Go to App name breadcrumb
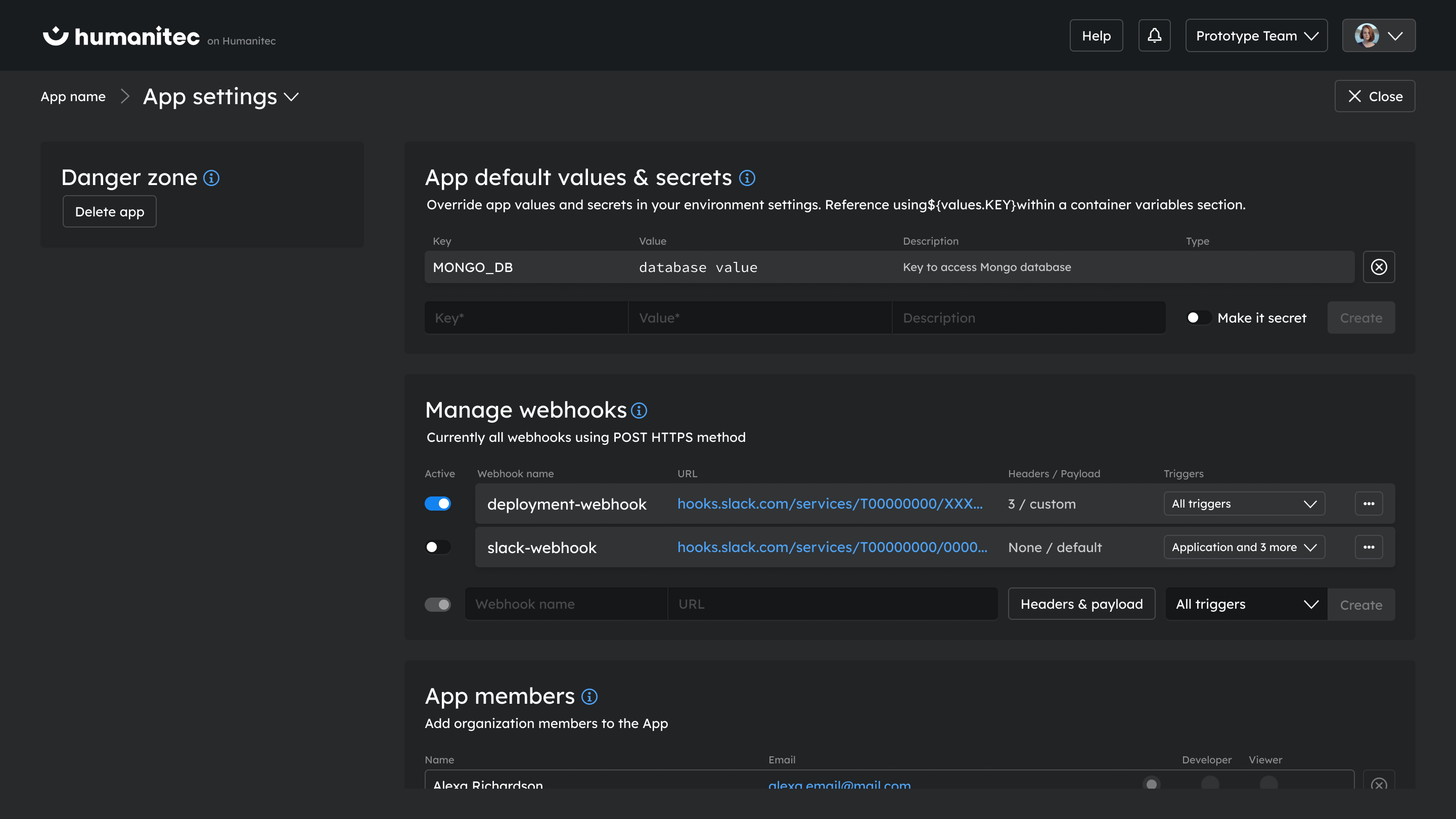Screen dimensions: 1456x819 click(x=72, y=96)
